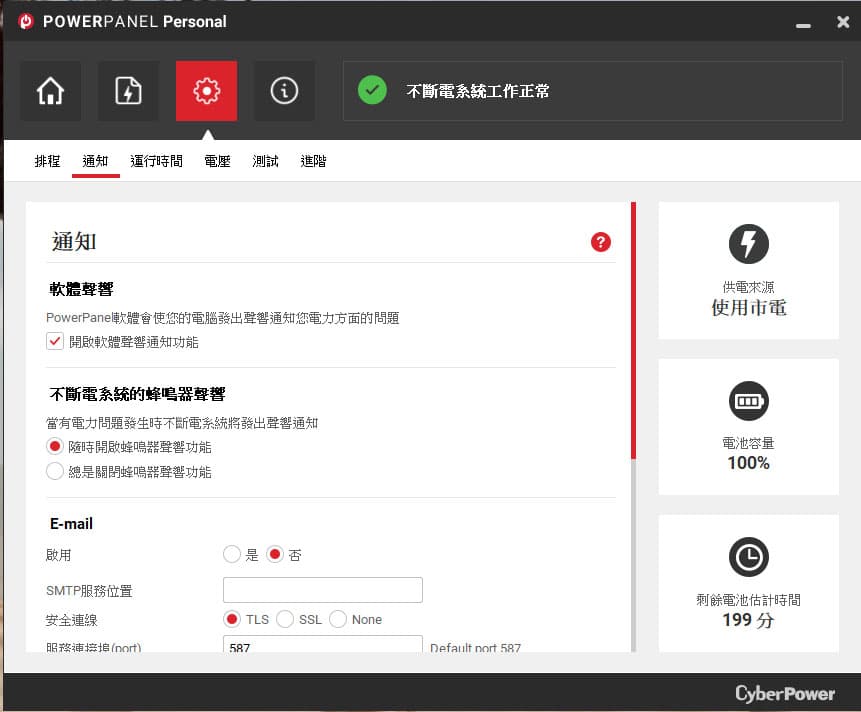Switch to the 電壓 tab
861x712 pixels.
(217, 161)
